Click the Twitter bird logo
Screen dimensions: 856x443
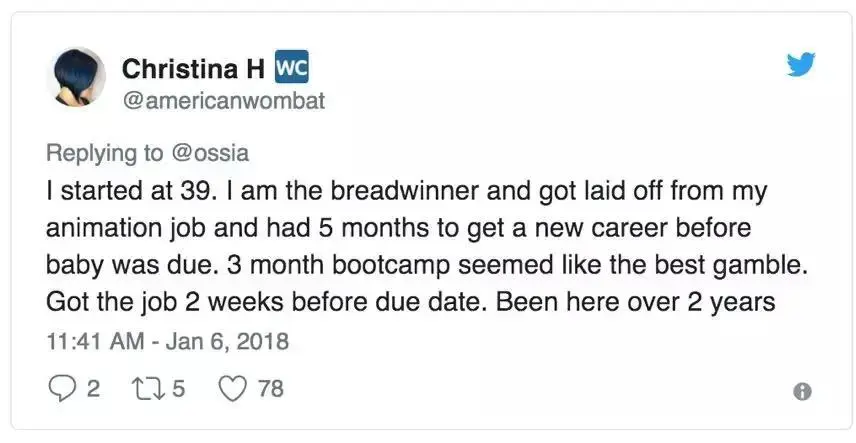[801, 64]
